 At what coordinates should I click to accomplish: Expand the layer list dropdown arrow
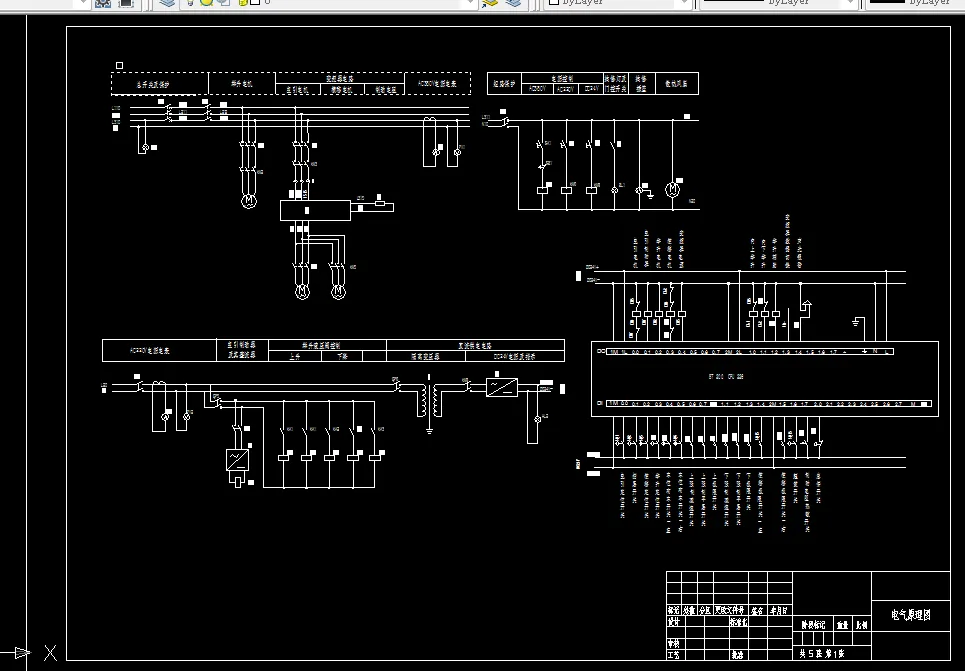point(470,2)
